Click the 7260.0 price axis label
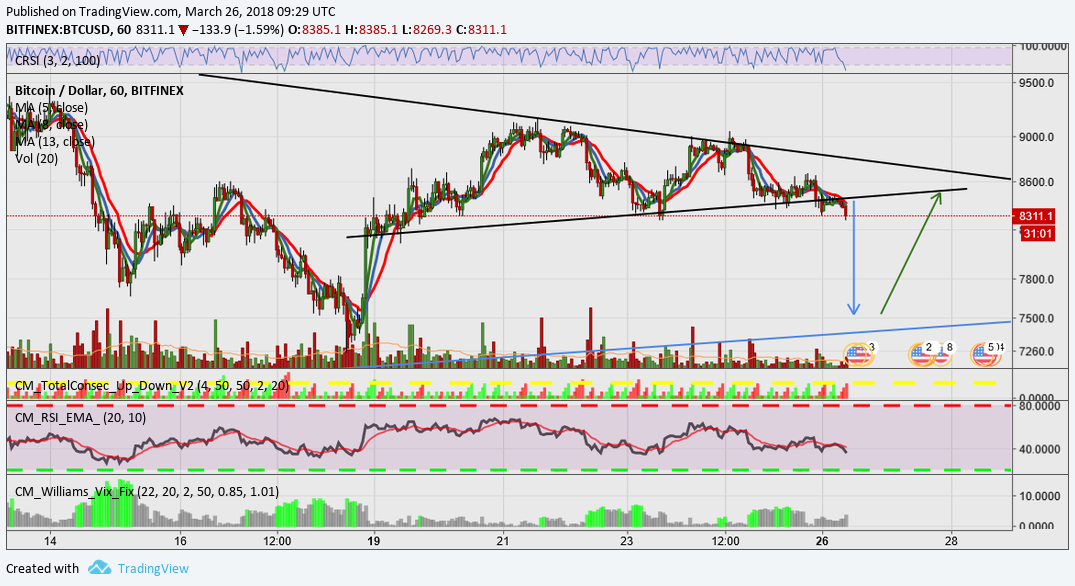 pos(1035,352)
